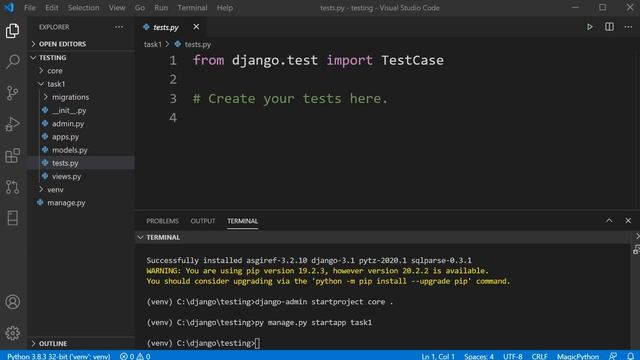
Task: Click the terminal command prompt input
Action: (x=257, y=343)
